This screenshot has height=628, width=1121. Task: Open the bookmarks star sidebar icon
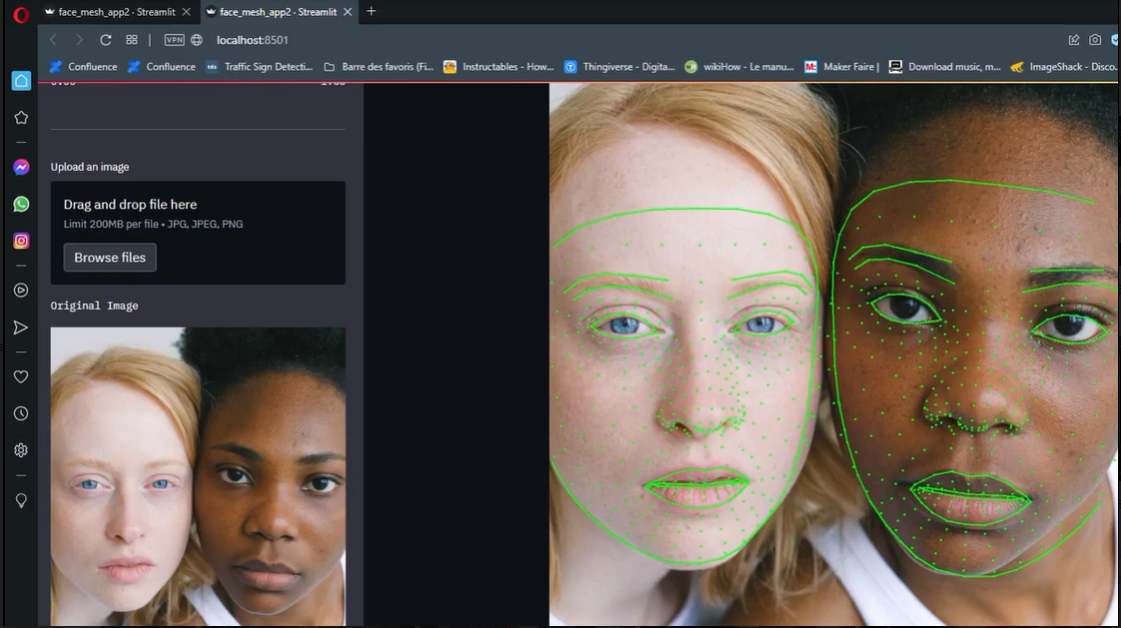tap(21, 117)
